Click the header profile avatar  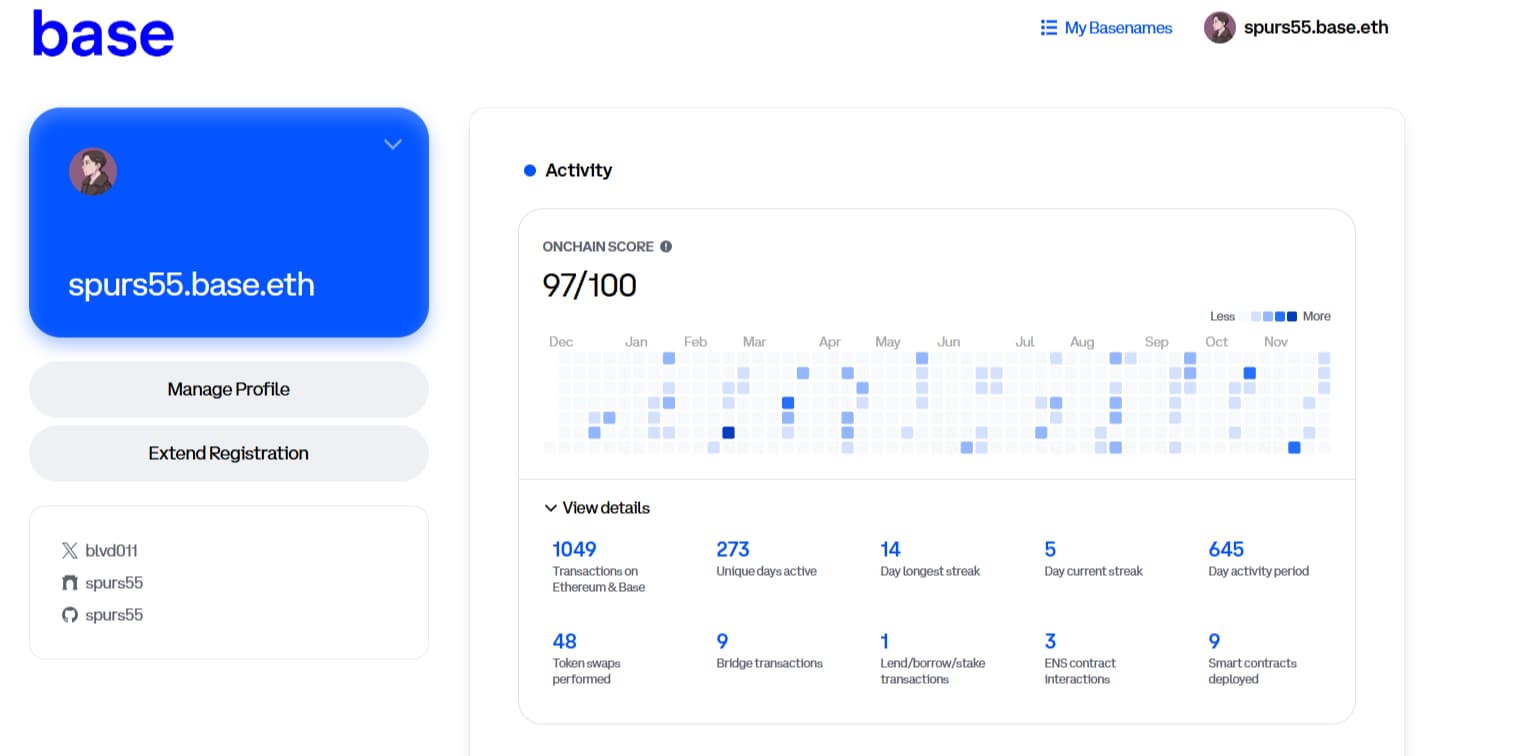tap(1219, 28)
